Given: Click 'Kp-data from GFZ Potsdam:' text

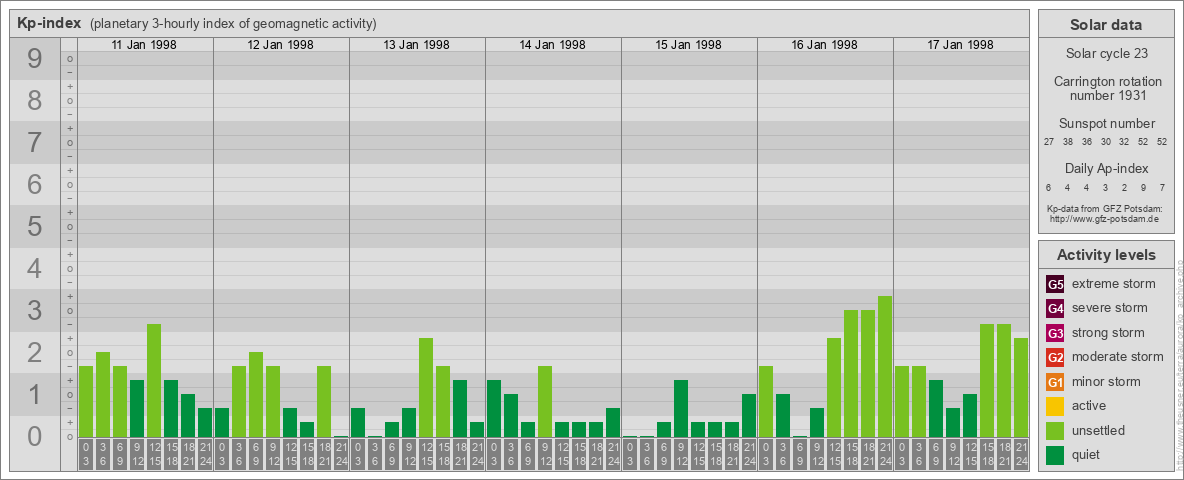Looking at the screenshot, I should click(x=1104, y=208).
